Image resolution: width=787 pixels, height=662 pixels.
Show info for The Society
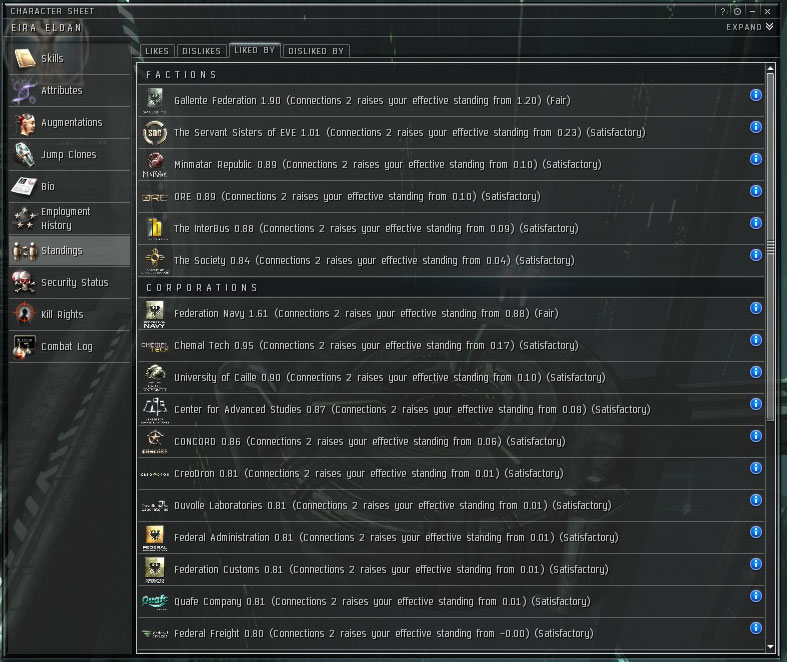click(x=756, y=255)
